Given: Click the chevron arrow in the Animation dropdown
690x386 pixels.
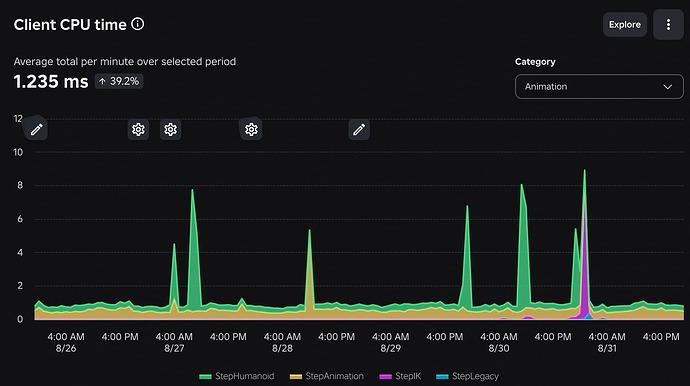Looking at the screenshot, I should click(x=668, y=87).
